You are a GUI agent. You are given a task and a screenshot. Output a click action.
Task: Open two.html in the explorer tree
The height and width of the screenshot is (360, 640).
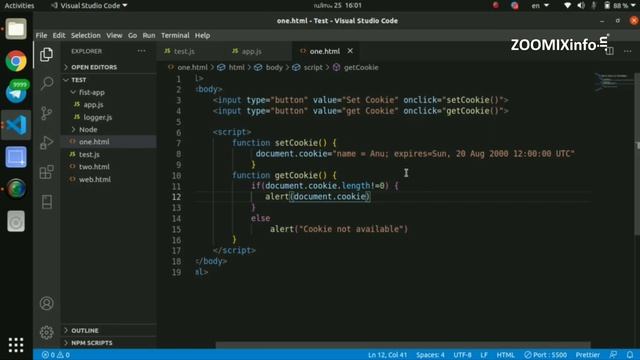pos(94,167)
